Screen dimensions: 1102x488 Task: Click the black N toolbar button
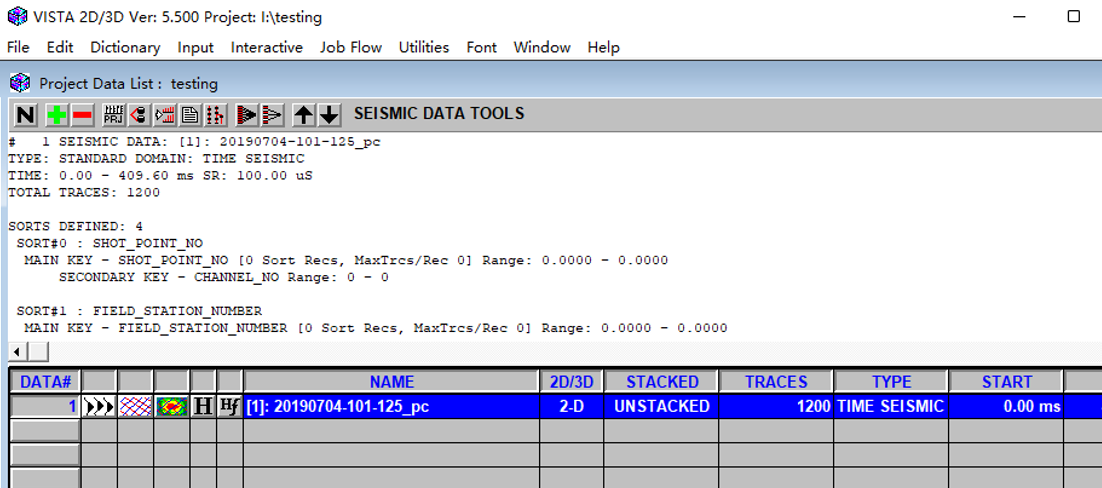(x=26, y=114)
